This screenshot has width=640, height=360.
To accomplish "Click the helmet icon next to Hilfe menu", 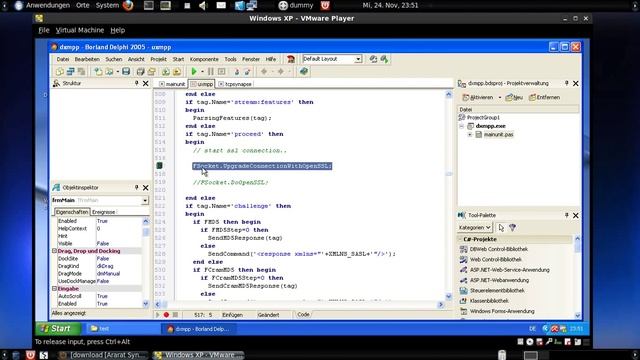I will 291,59.
